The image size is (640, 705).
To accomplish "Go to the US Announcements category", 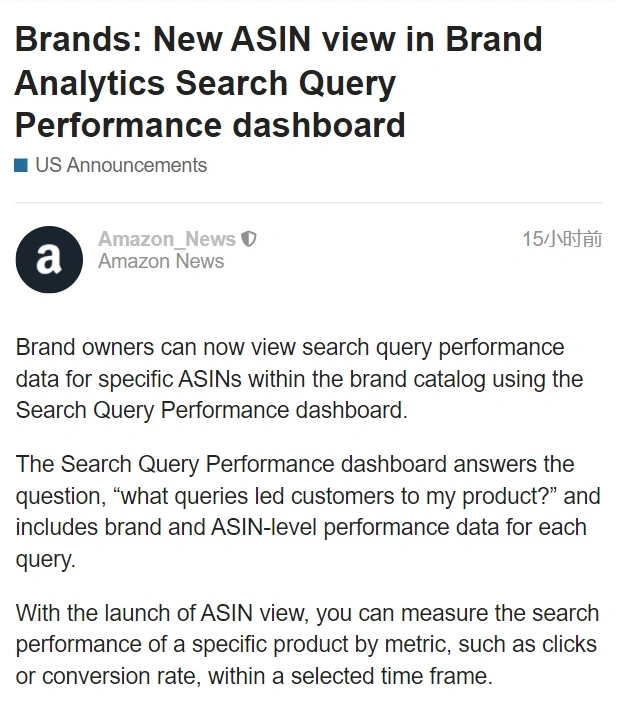I will 121,165.
